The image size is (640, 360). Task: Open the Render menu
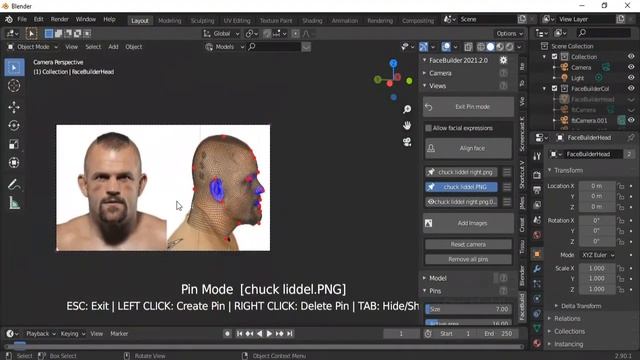[x=60, y=19]
